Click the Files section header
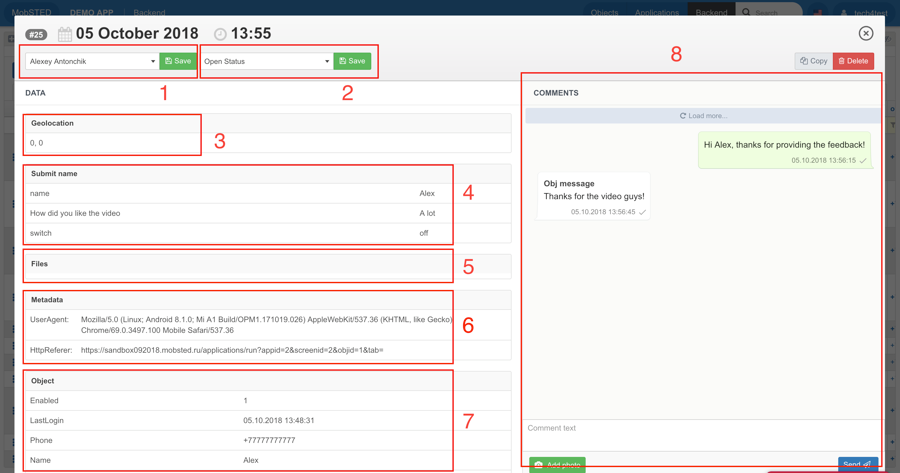Image resolution: width=900 pixels, height=473 pixels. coord(40,264)
